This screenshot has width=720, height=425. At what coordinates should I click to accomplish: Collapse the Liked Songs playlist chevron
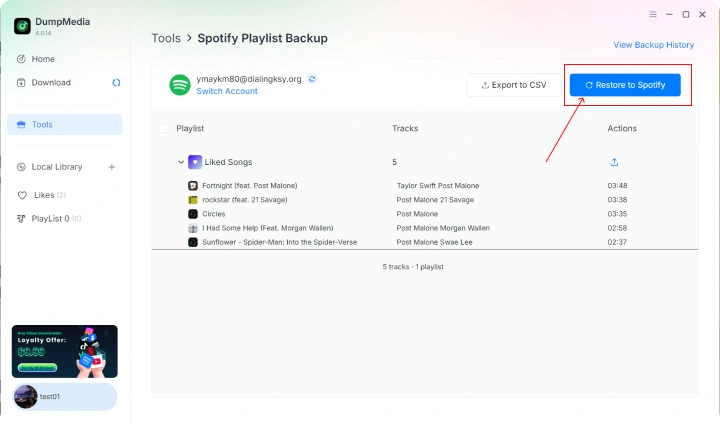click(181, 162)
